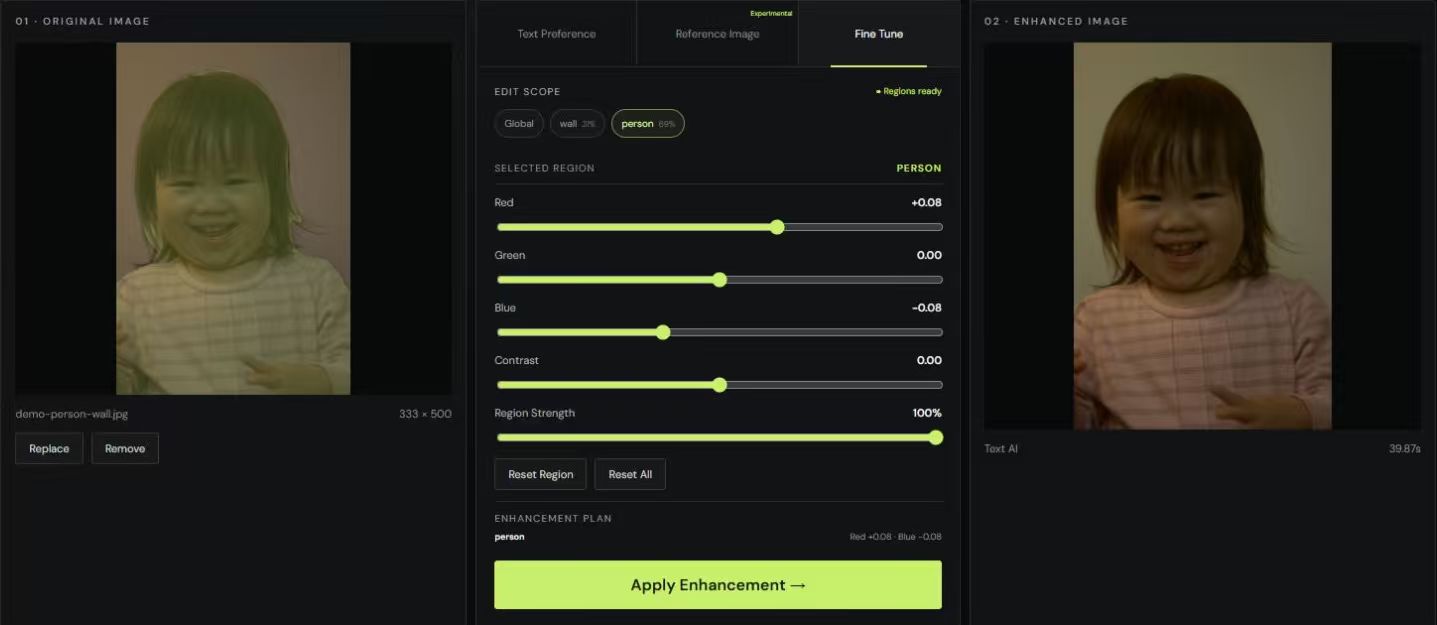The image size is (1437, 625).
Task: Select the person region chip
Action: 648,124
